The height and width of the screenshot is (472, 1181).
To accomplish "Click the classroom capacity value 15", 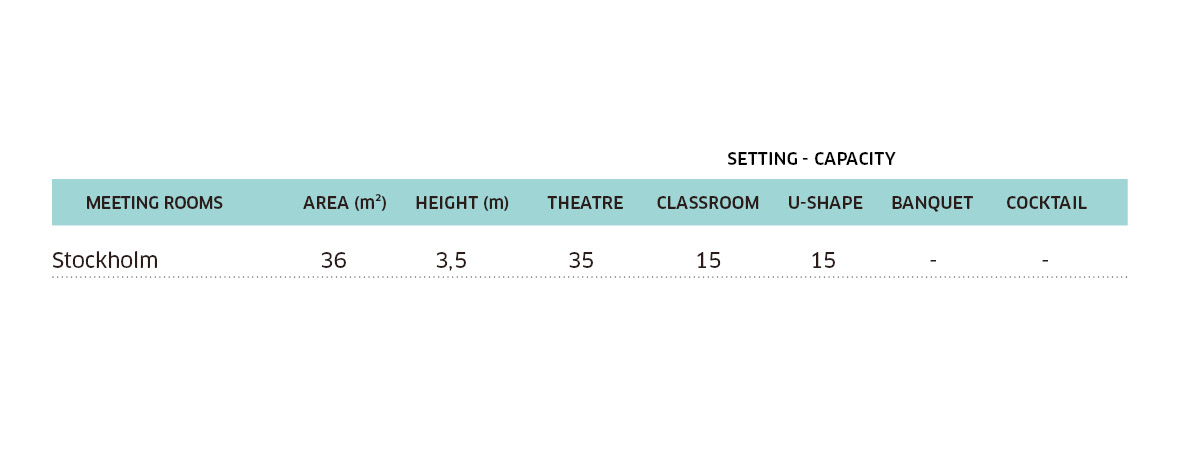I will 708,260.
